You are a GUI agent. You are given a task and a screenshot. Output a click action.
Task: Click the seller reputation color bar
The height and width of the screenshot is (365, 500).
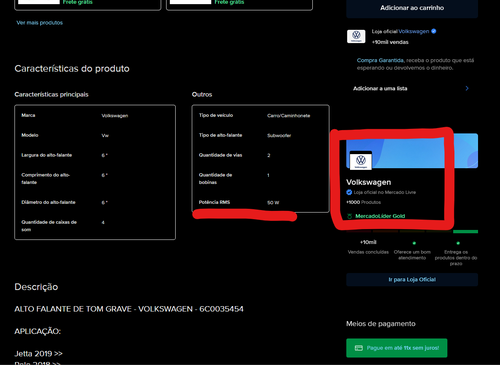412,231
